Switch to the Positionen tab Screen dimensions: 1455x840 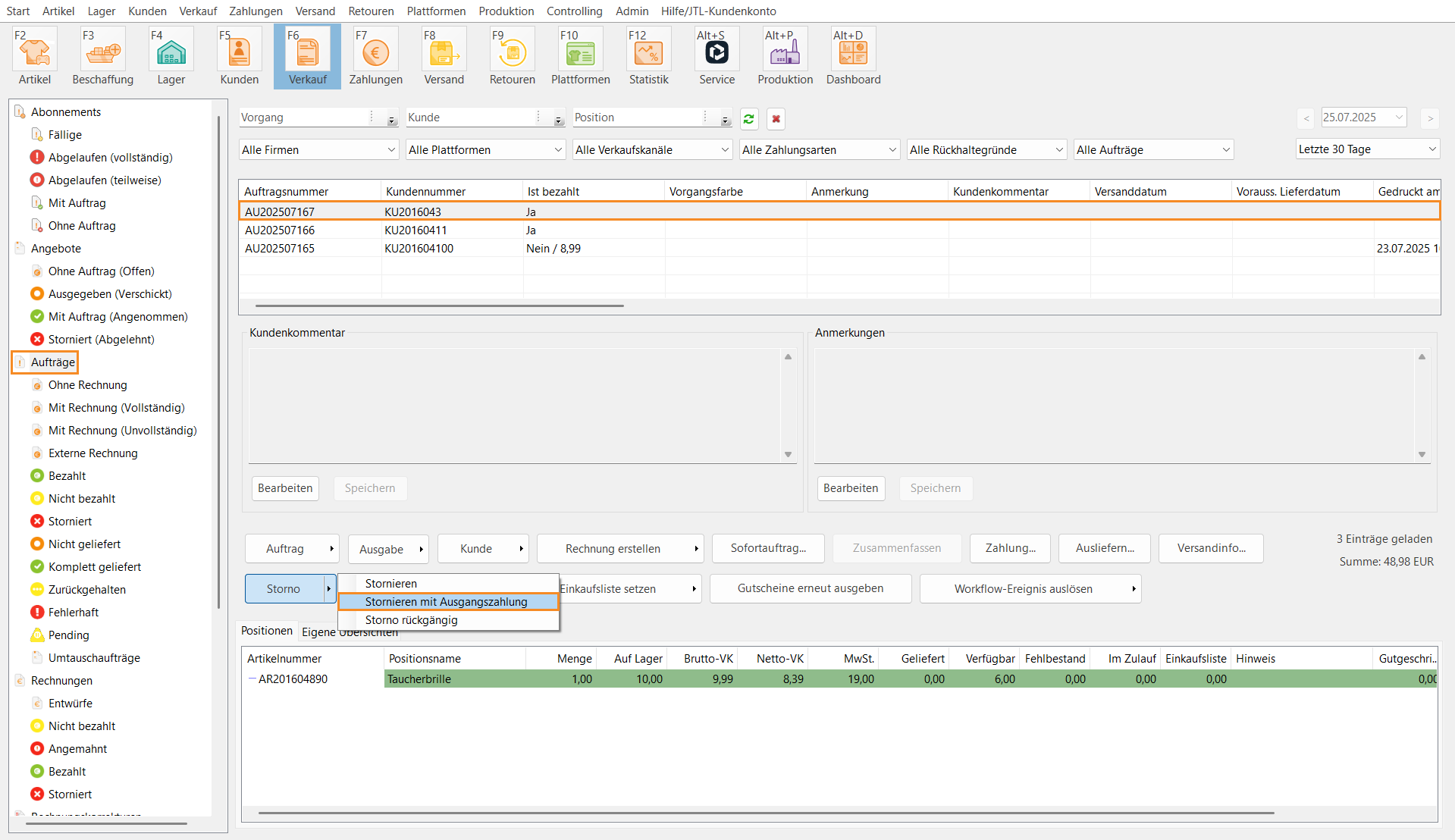coord(266,631)
